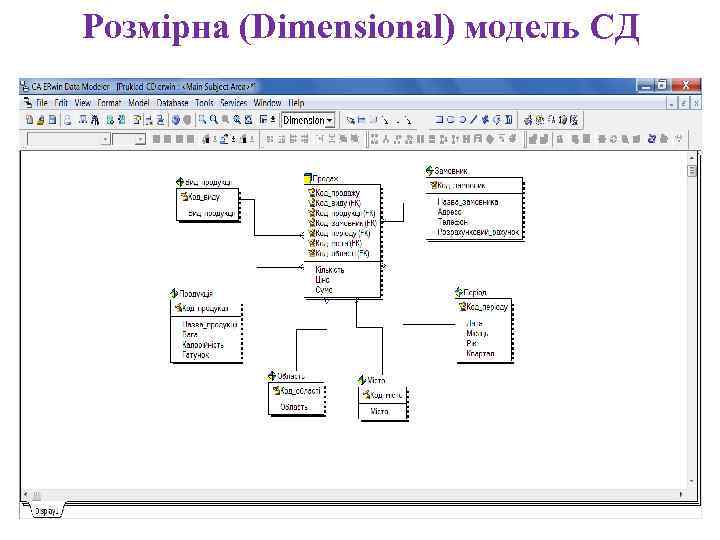Click the dimension icon next to Замовник
This screenshot has width=720, height=540.
pos(429,171)
